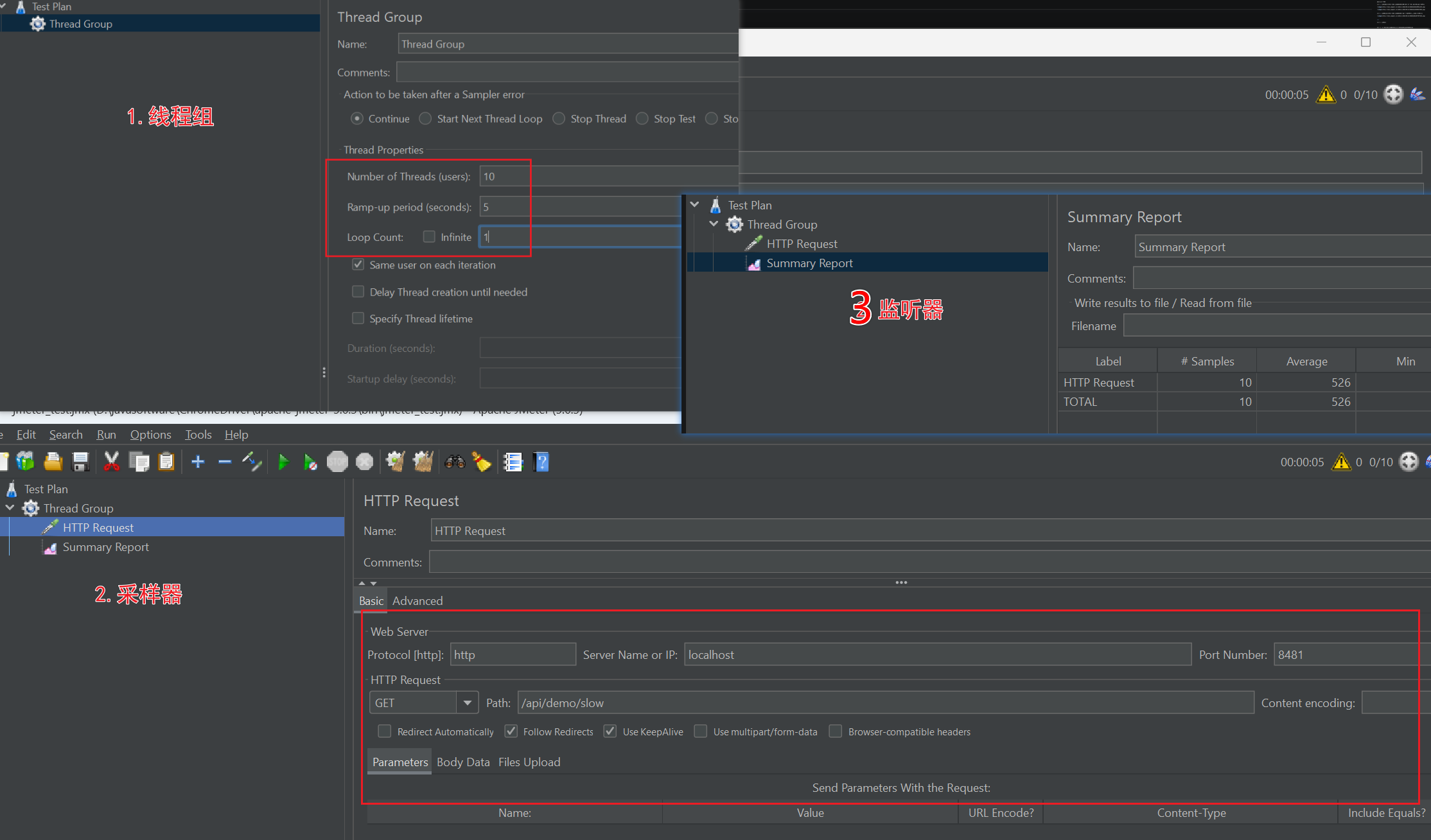The height and width of the screenshot is (840, 1431).
Task: Open the GET method dropdown
Action: coord(468,703)
